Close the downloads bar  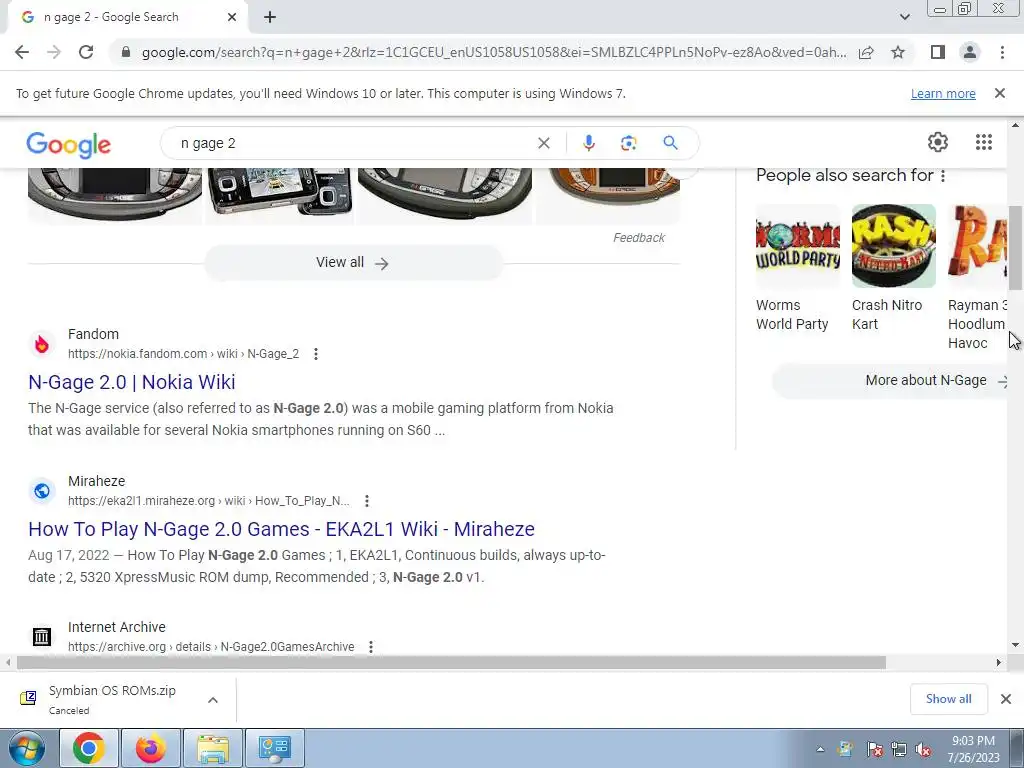click(x=1006, y=699)
